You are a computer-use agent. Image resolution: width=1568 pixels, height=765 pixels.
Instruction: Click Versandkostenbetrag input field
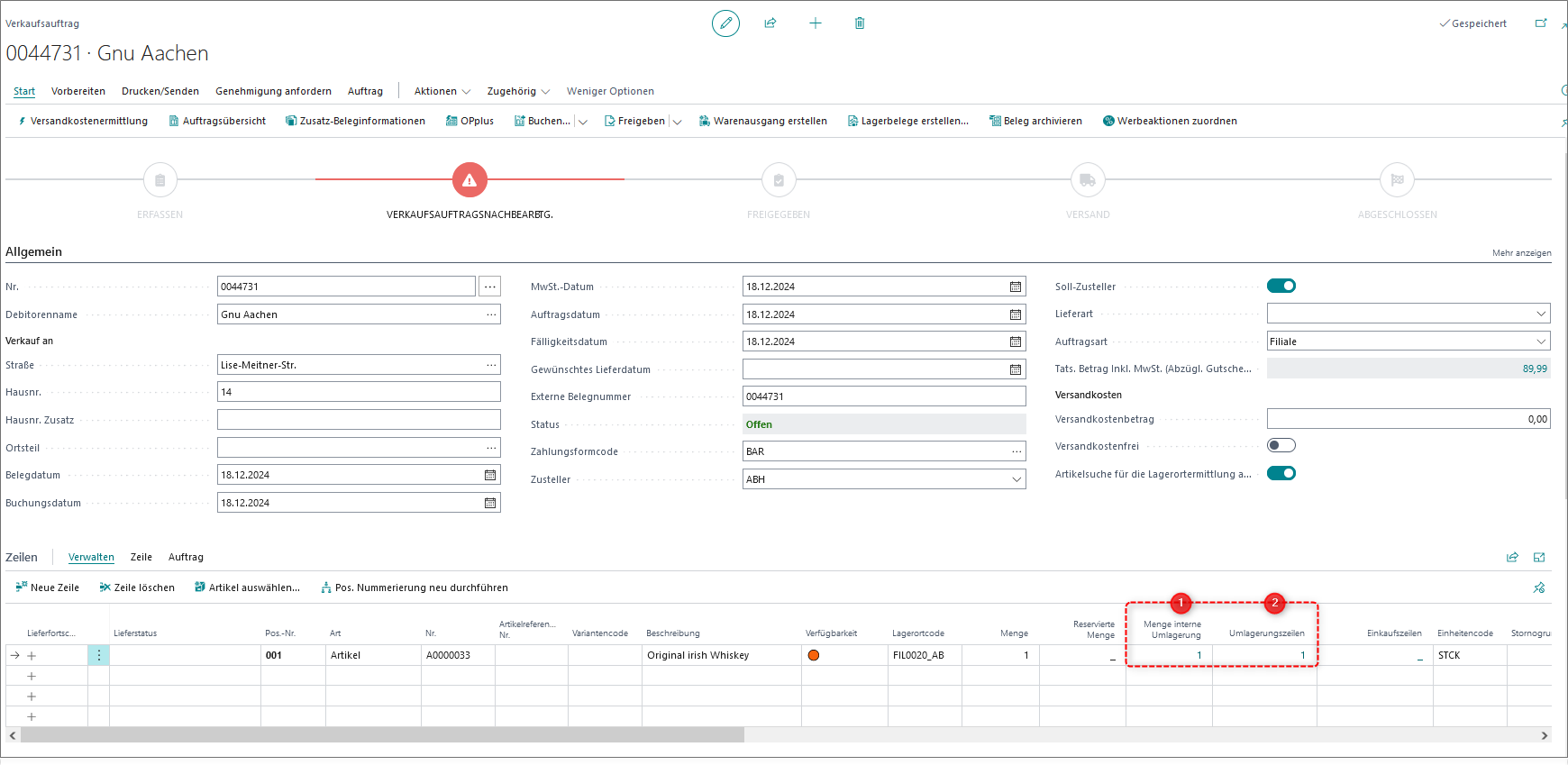pyautogui.click(x=1408, y=419)
